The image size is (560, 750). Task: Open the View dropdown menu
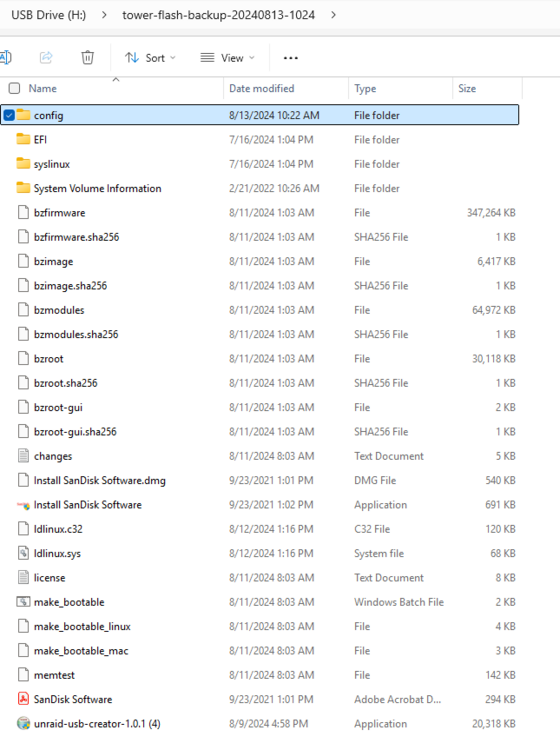click(x=227, y=58)
